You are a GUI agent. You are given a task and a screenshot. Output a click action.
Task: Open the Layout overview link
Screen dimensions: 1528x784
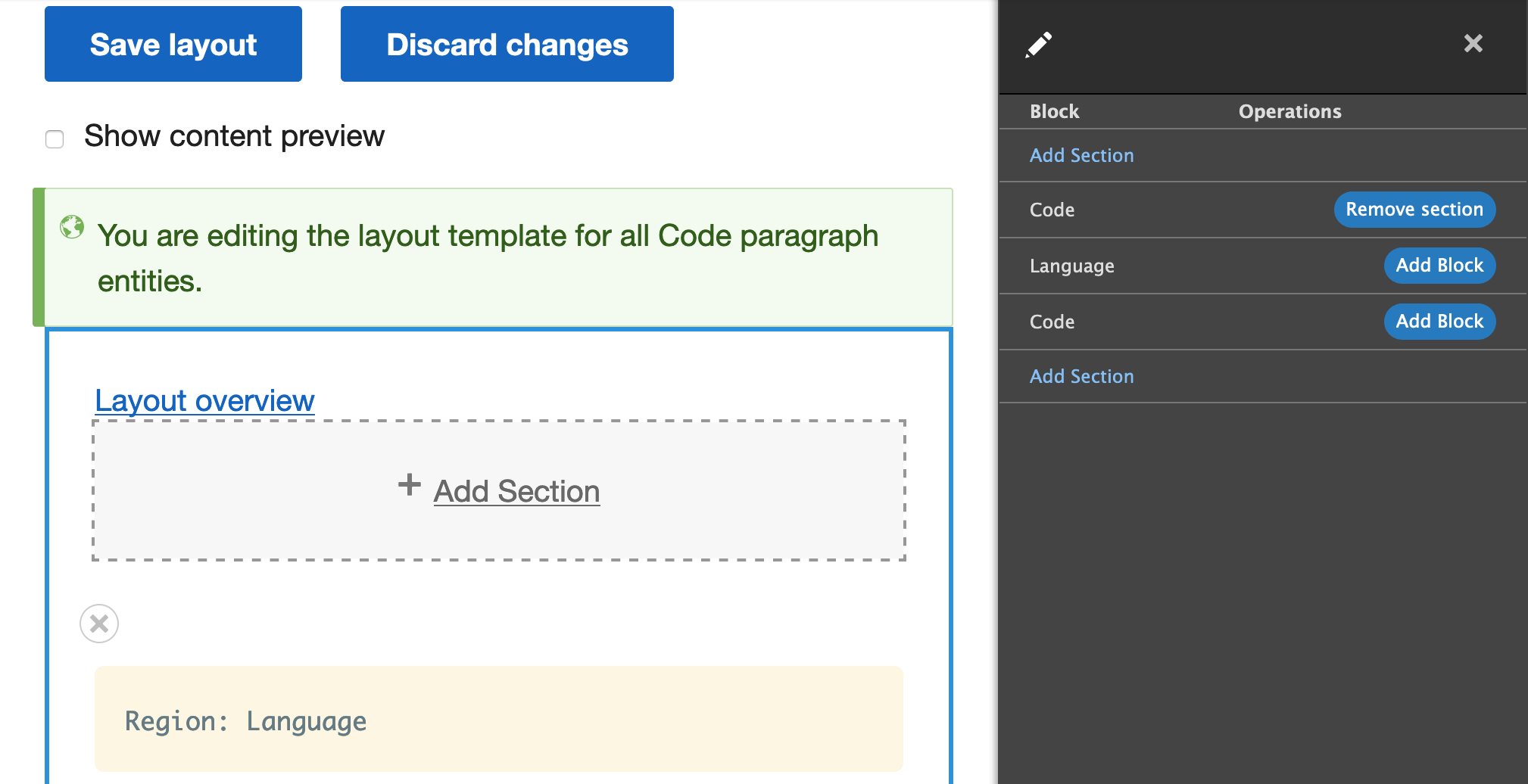(x=204, y=400)
